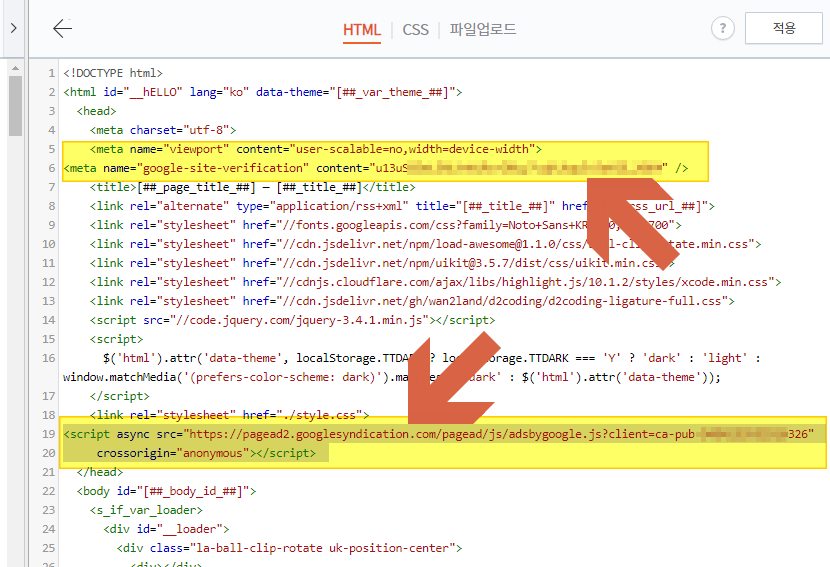Open the help question mark icon
This screenshot has width=830, height=567.
(x=723, y=28)
